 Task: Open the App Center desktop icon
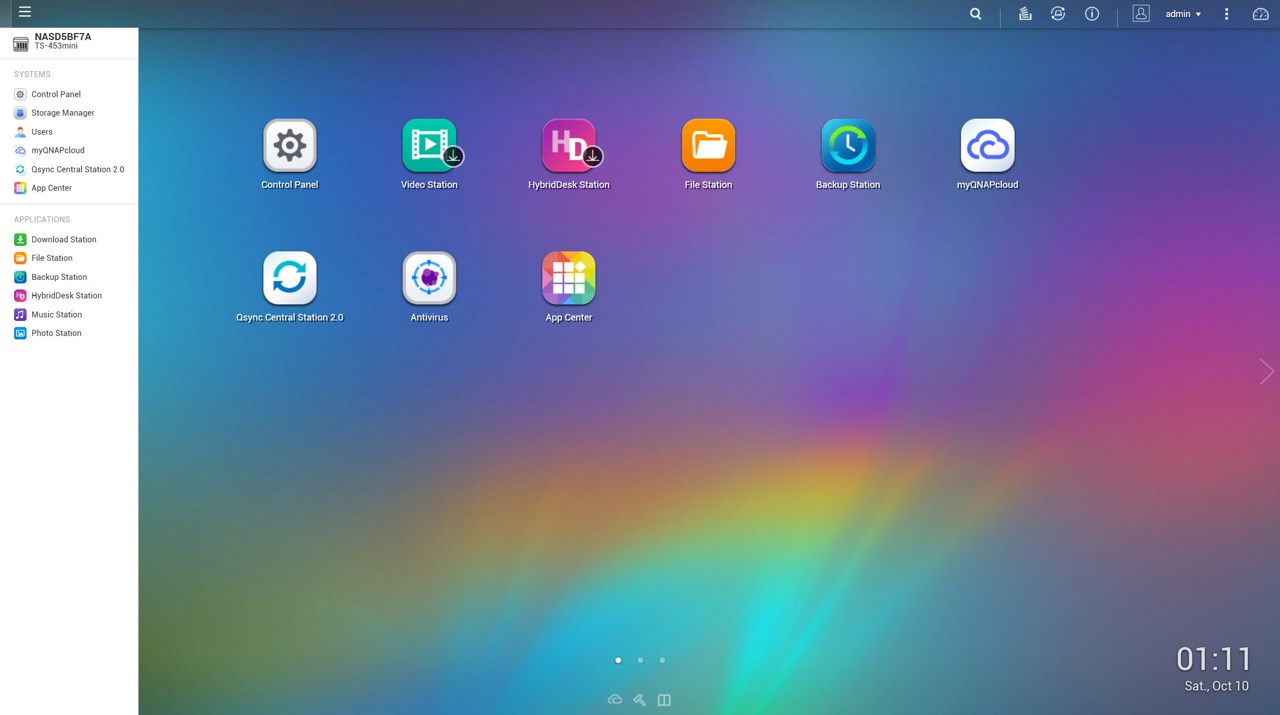pos(569,278)
